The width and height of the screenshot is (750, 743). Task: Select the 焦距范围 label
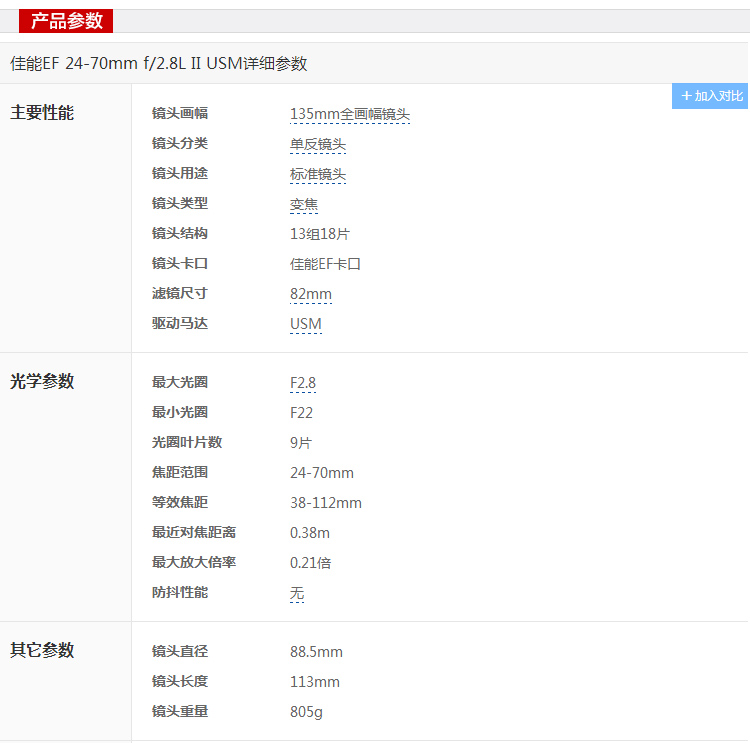pos(180,473)
